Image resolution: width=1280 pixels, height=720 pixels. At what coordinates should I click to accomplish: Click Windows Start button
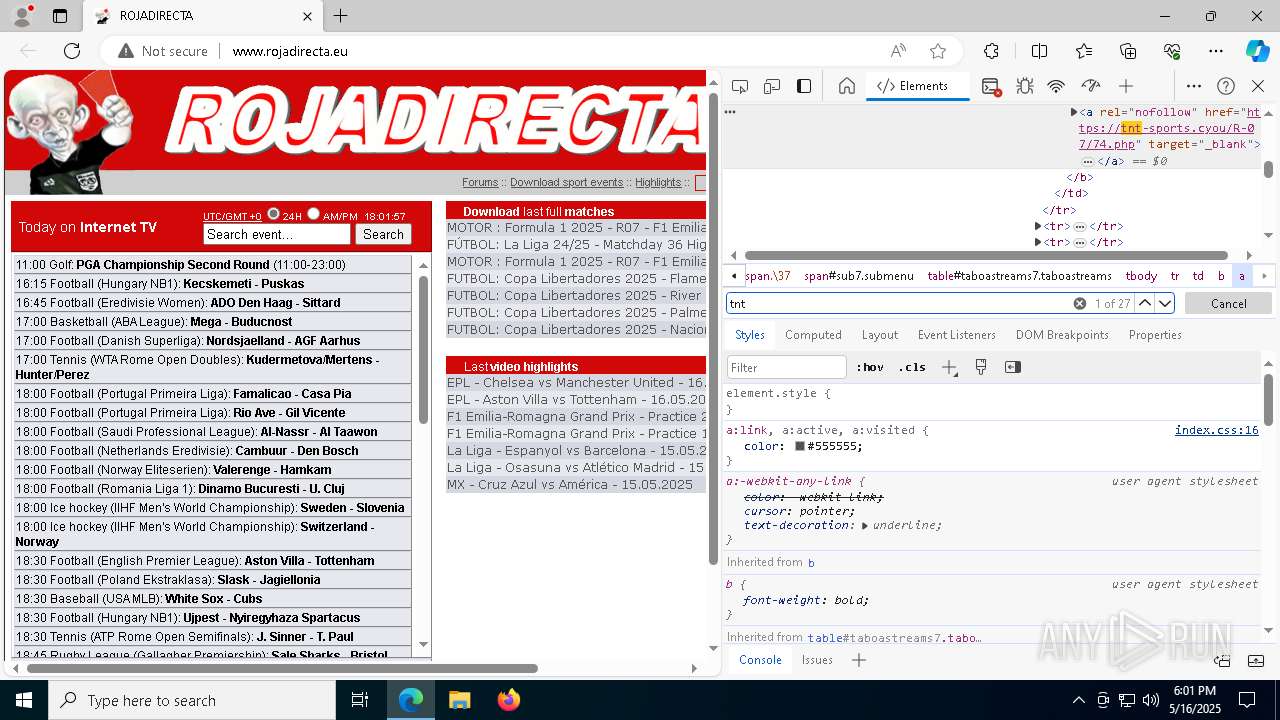tap(23, 700)
